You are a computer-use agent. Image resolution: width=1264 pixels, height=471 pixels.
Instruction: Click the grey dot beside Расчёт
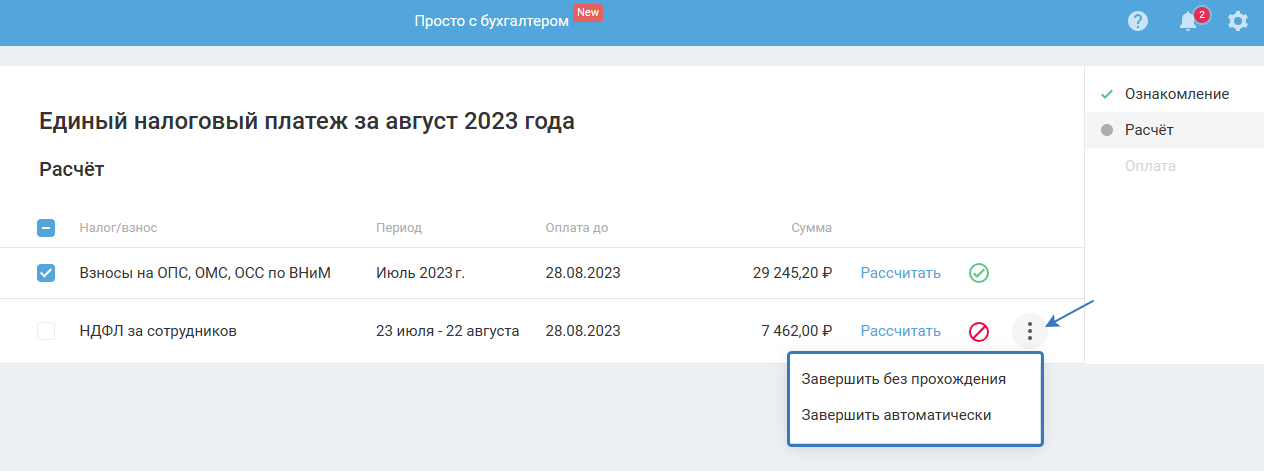tap(1106, 130)
